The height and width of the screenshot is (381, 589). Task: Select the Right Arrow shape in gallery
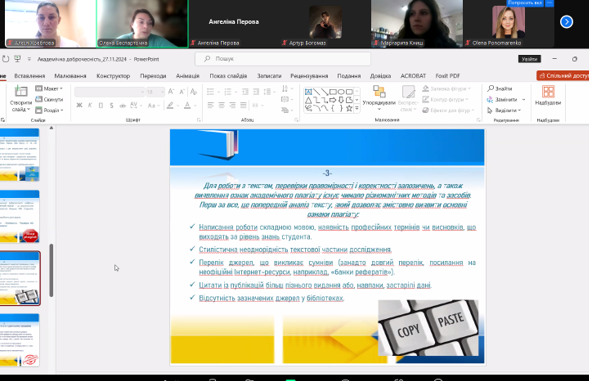[x=333, y=100]
